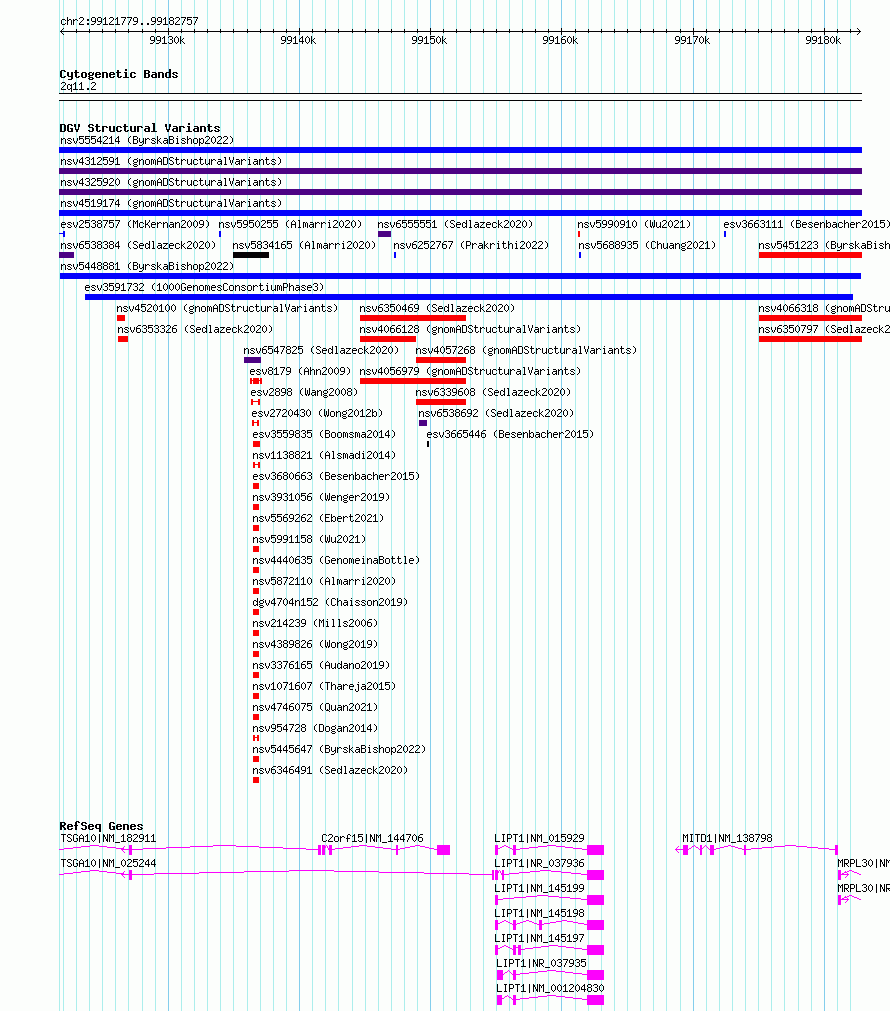Select the blue bar under nsv5554214
890x1011 pixels.
460,150
